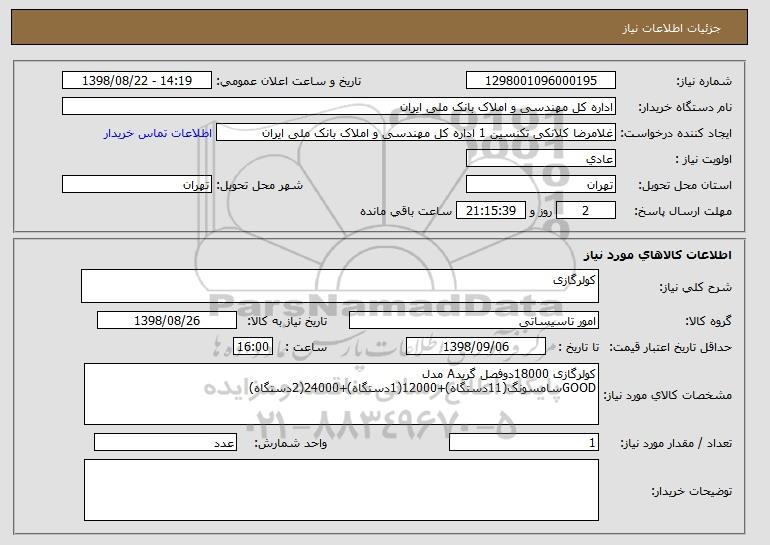
Task: Click the public announcement date field 1398/08/22 - 14:19
Action: click(x=137, y=81)
